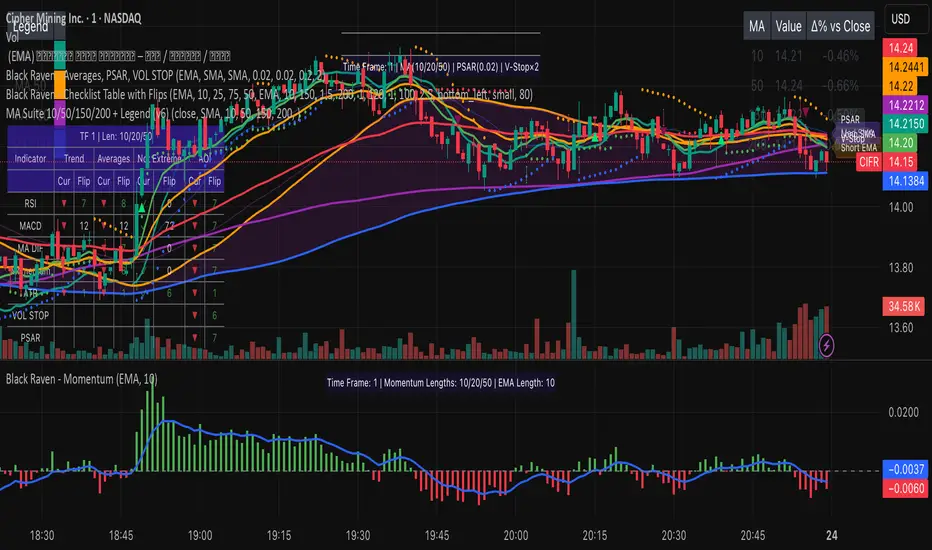Click the Value column header
Screen dimensions: 932x550
789,26
